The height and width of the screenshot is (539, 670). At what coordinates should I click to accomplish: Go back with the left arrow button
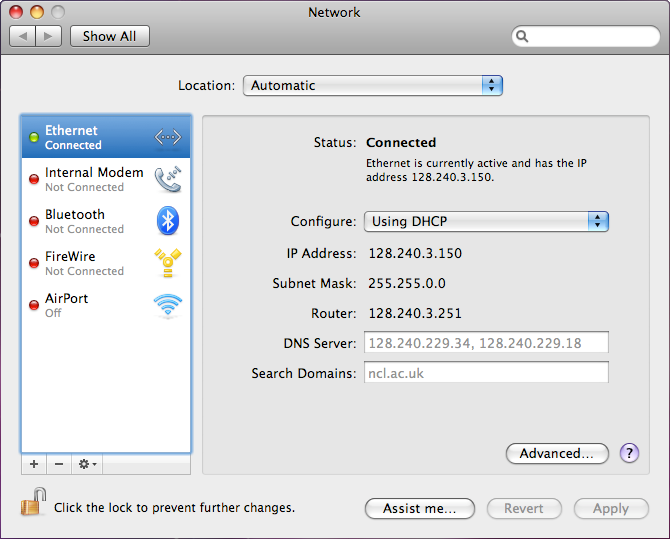[23, 36]
